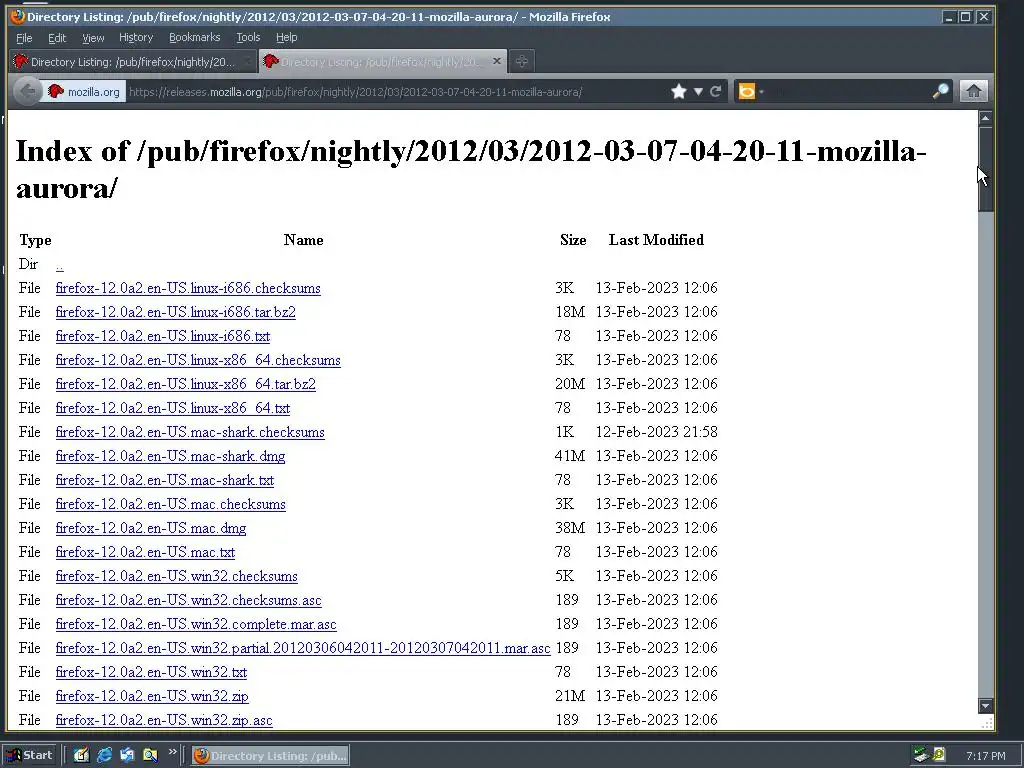Open en-US.mac.txt link
Image resolution: width=1024 pixels, height=768 pixels.
point(145,552)
